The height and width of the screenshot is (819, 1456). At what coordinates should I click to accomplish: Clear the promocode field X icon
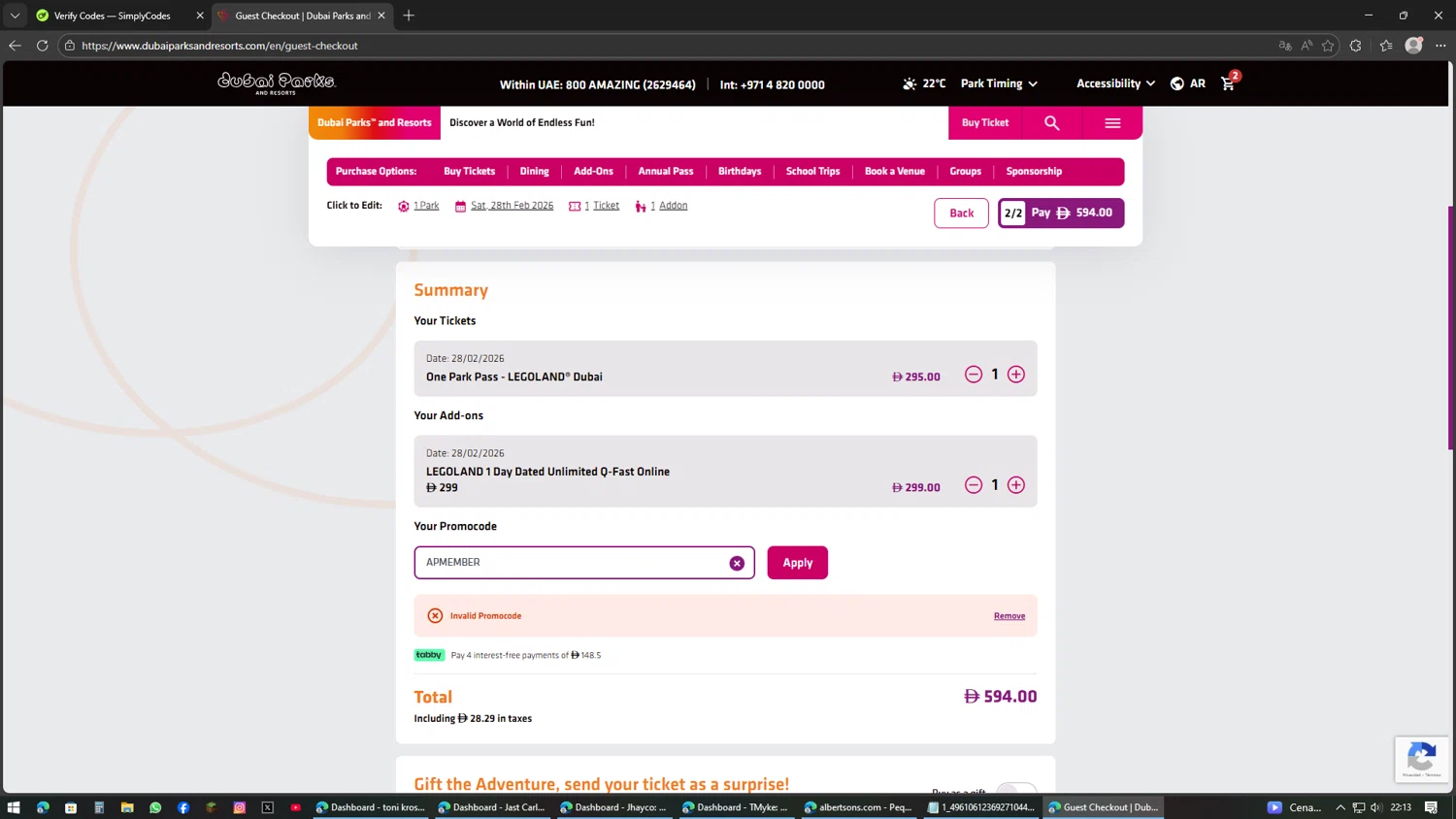pos(737,563)
